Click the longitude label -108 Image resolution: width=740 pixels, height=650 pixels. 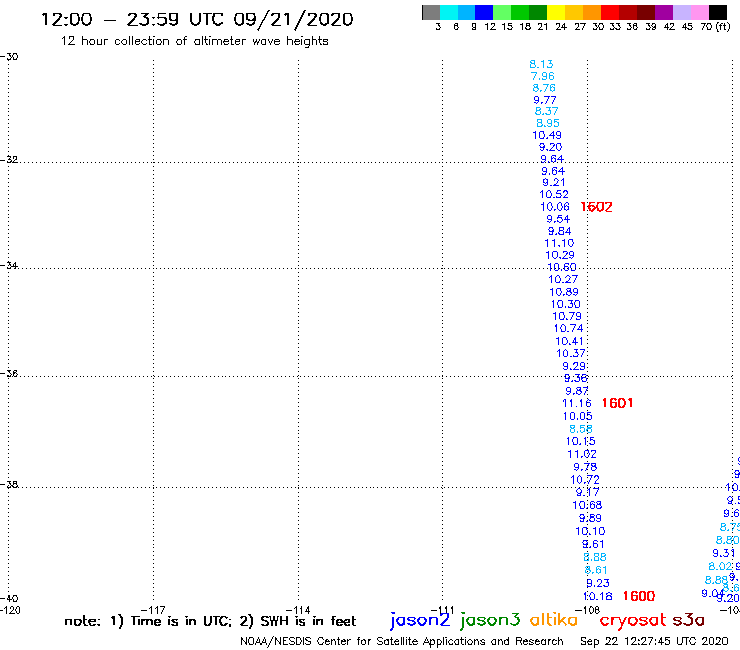(x=588, y=610)
